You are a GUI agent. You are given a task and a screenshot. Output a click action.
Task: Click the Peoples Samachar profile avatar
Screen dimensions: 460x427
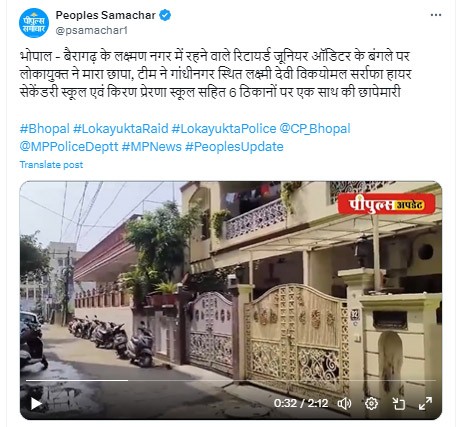tap(34, 23)
